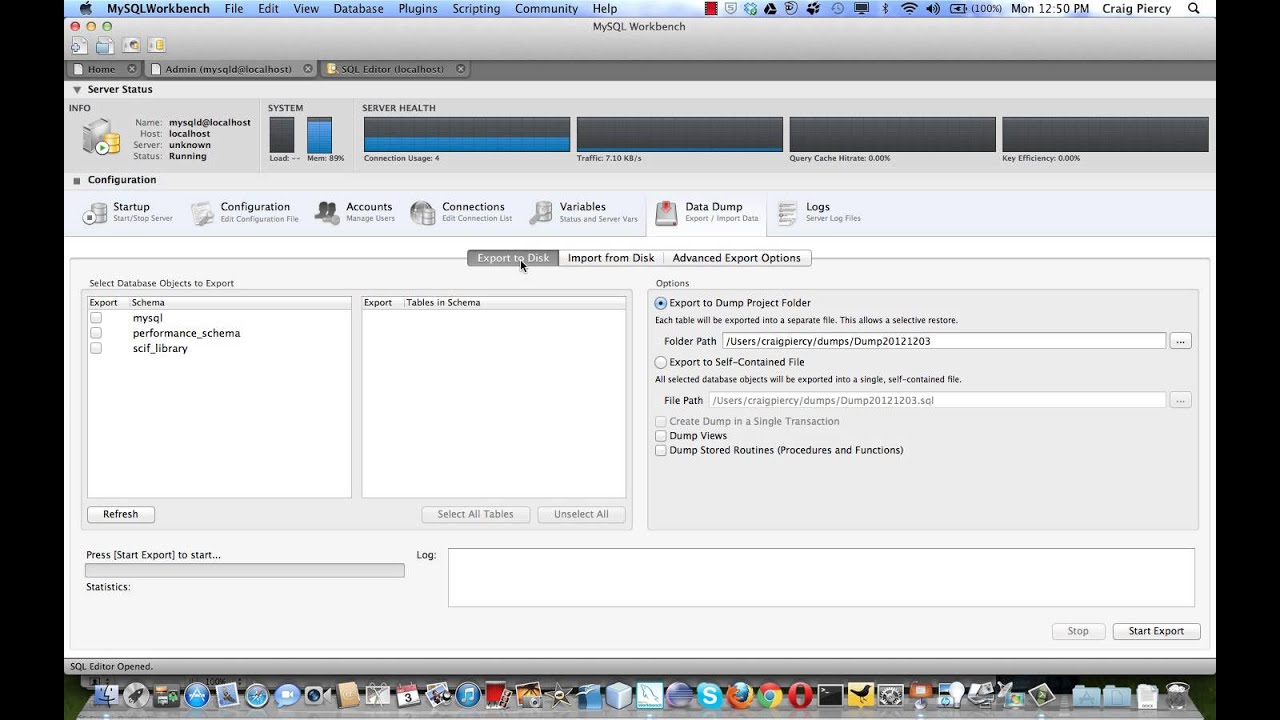This screenshot has height=720, width=1280.
Task: Switch to Advanced Export Options tab
Action: click(x=736, y=258)
